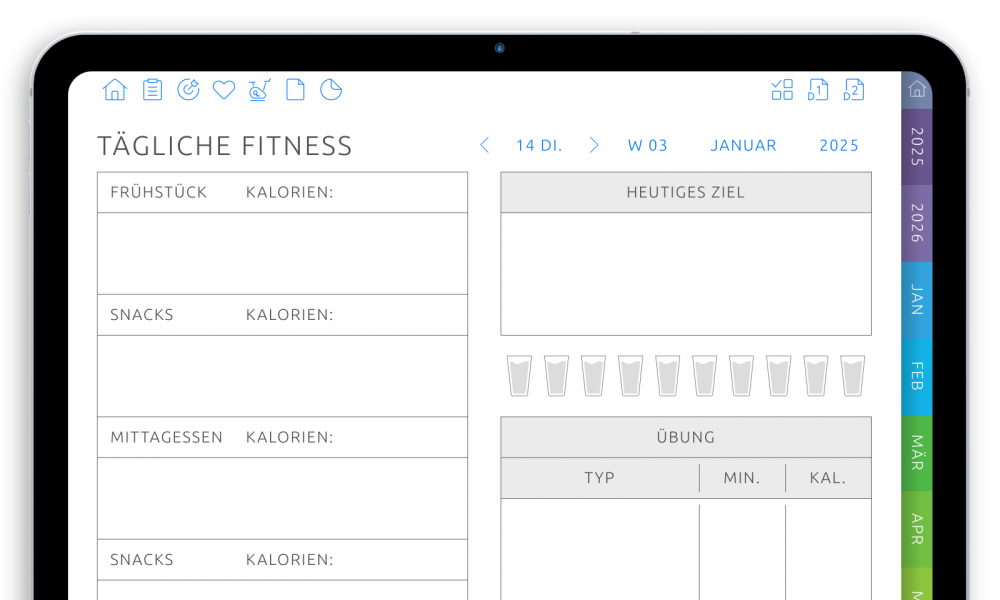Tap the home icon on side tabs
The height and width of the screenshot is (600, 1000).
[x=917, y=89]
